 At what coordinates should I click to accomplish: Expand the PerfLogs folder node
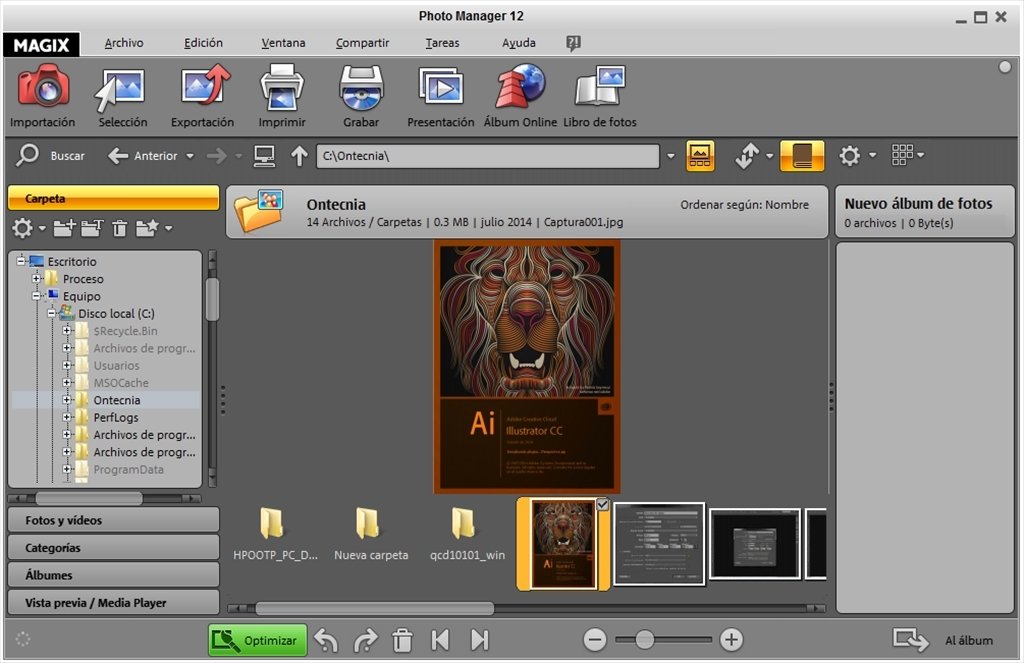pyautogui.click(x=67, y=417)
